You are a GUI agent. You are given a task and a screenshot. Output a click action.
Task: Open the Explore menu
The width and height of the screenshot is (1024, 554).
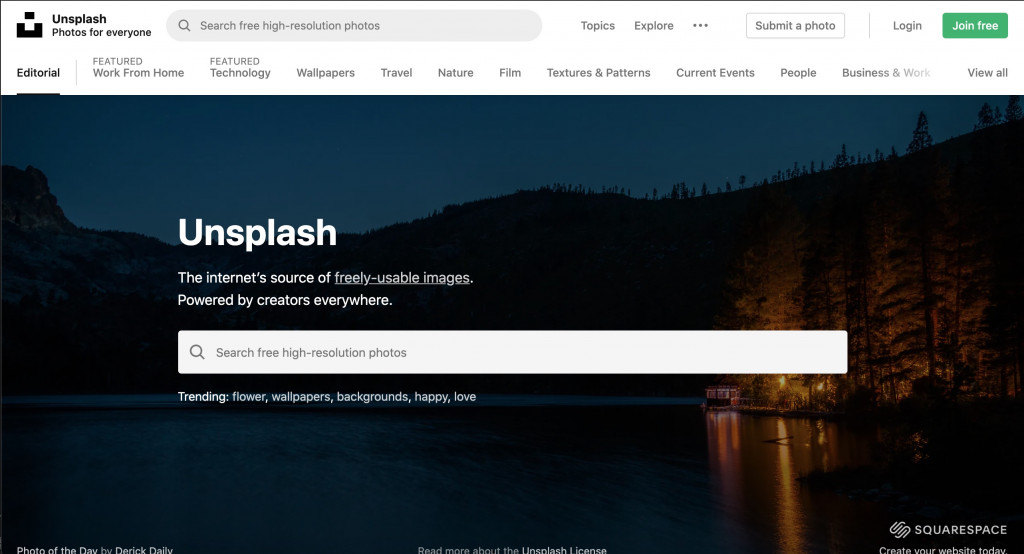click(x=654, y=25)
